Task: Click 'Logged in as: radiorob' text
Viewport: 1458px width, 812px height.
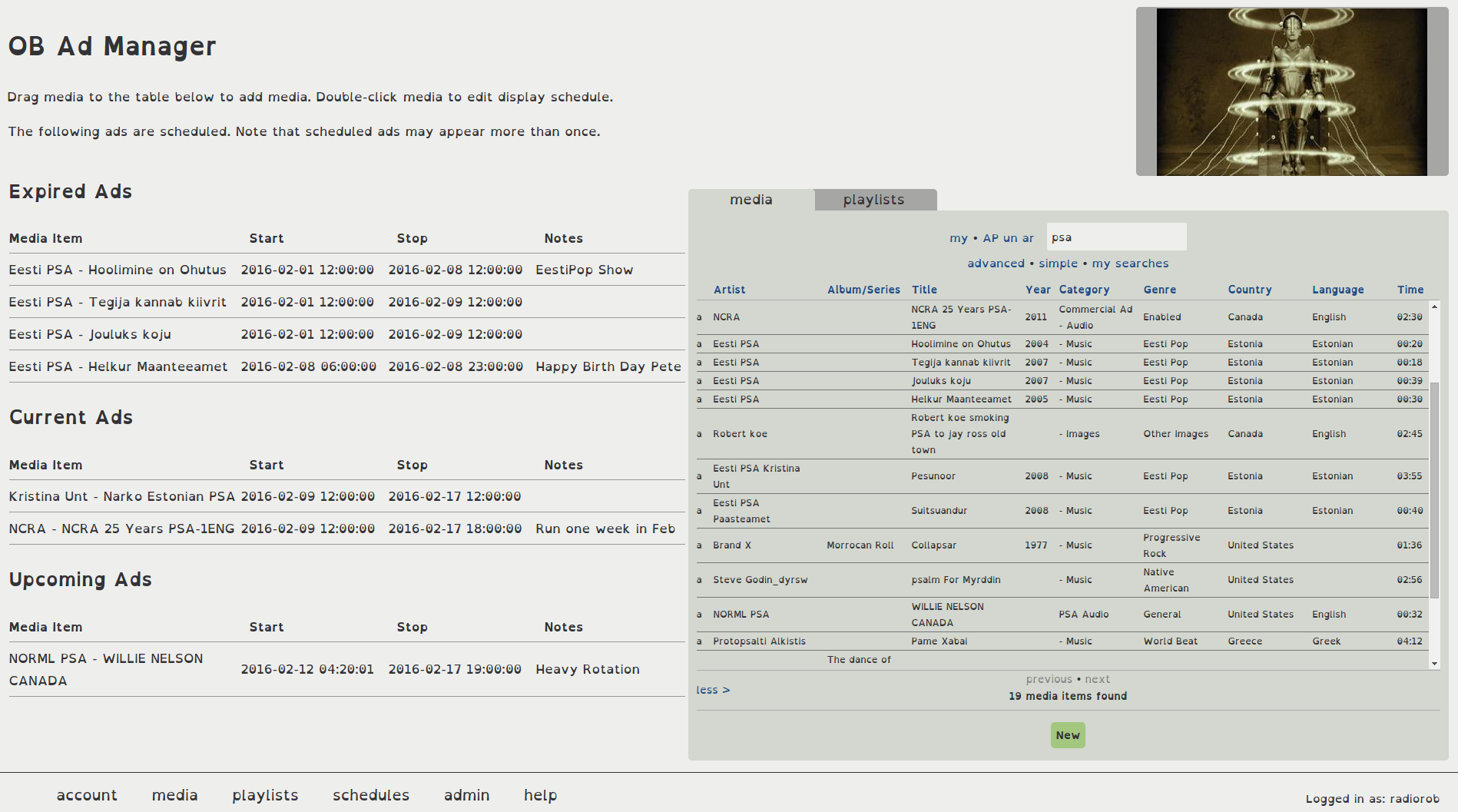Action: [x=1373, y=799]
